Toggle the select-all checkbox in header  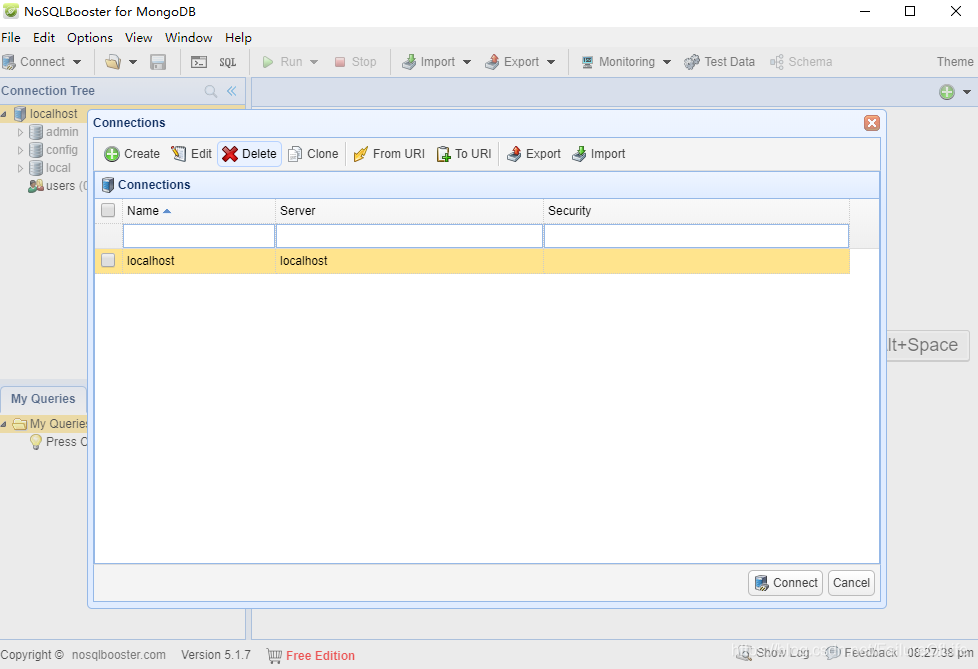(x=108, y=210)
